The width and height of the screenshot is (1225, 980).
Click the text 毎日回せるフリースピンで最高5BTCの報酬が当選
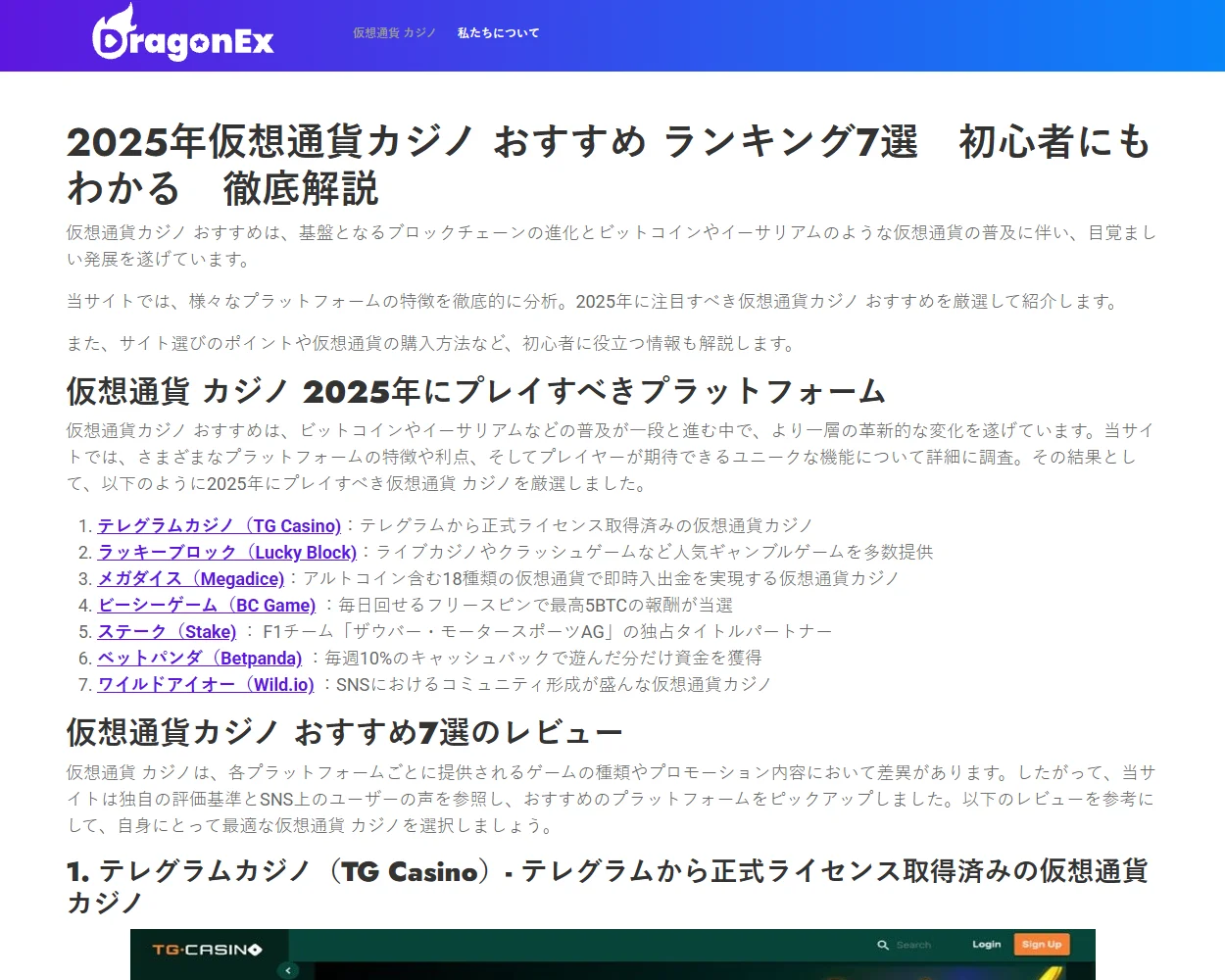tap(536, 606)
